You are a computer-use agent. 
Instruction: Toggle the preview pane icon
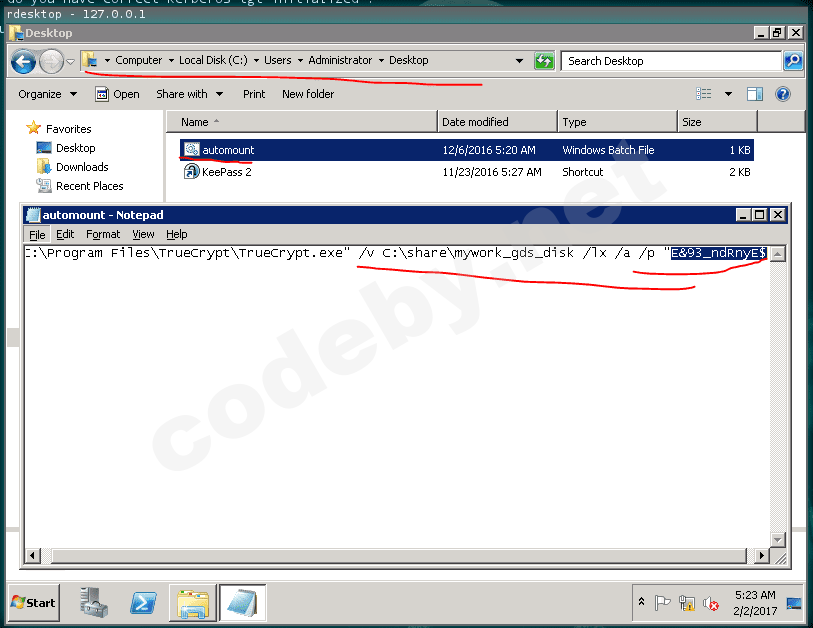(754, 94)
